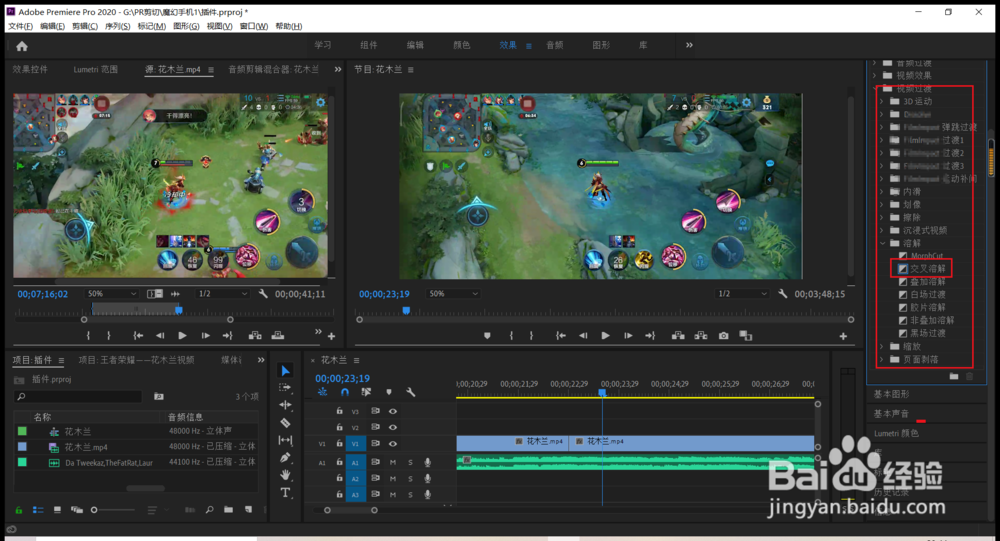Activate the Type (T) tool

(286, 492)
